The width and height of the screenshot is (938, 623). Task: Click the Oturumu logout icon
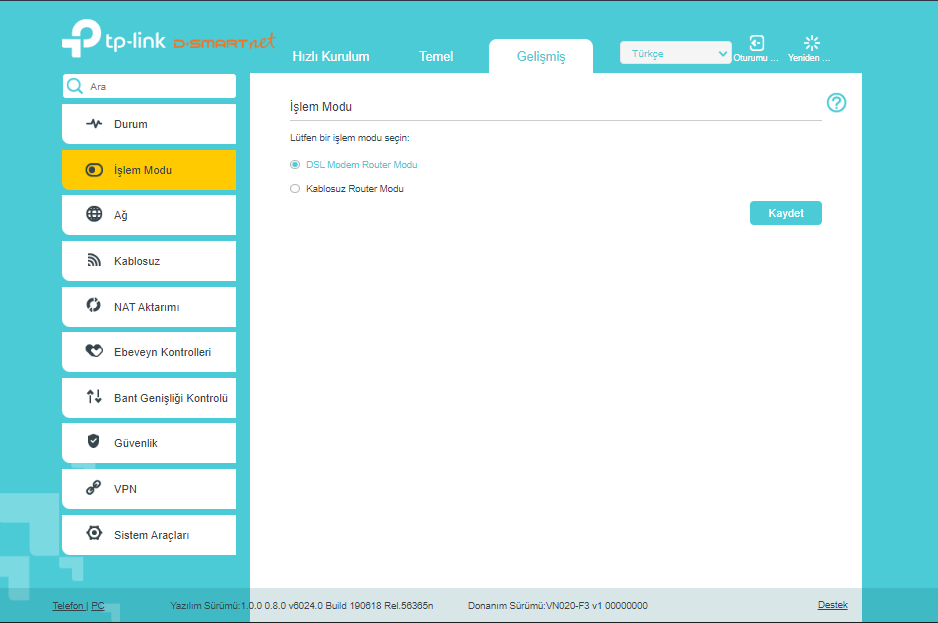[756, 42]
